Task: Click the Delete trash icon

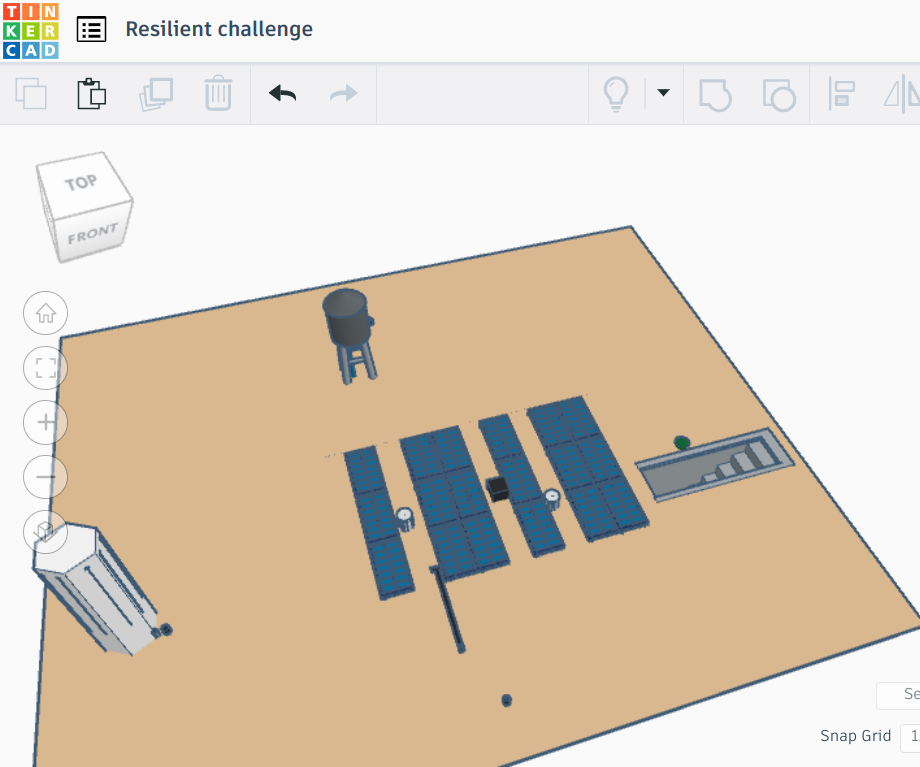Action: coord(218,93)
